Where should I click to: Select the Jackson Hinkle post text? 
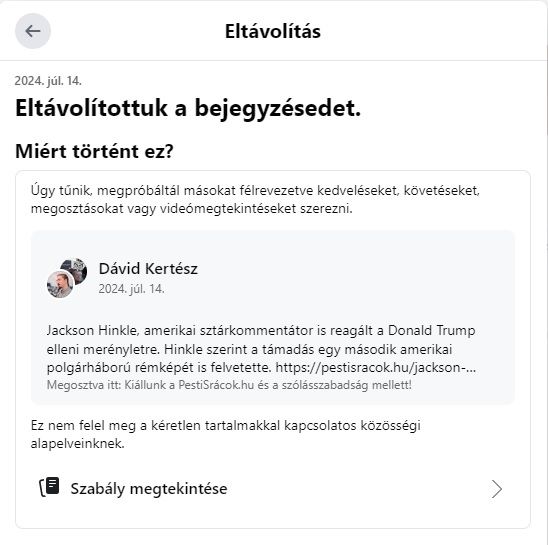pos(261,349)
